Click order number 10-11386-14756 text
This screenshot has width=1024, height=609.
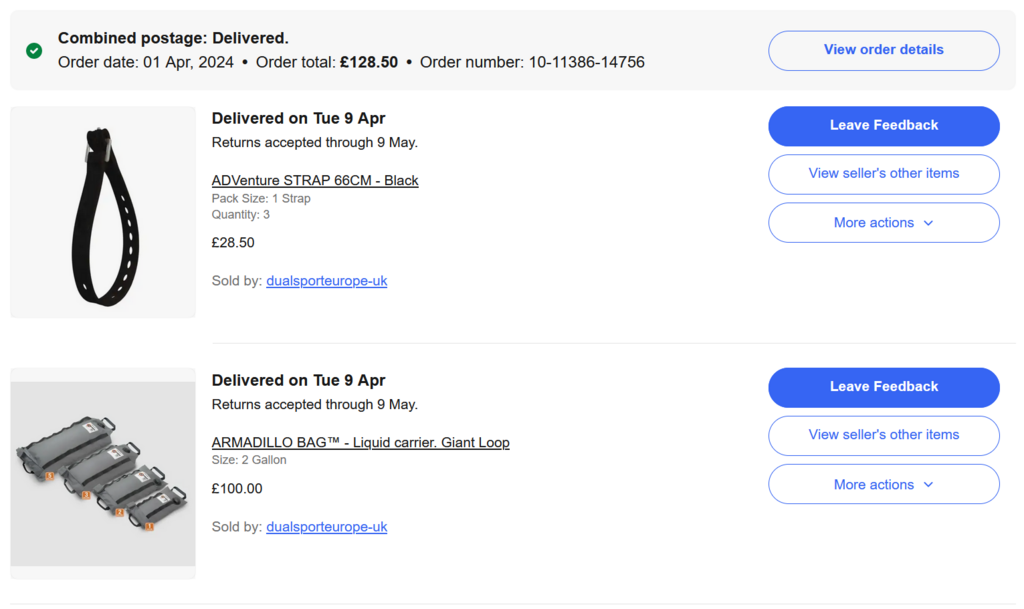click(x=586, y=62)
